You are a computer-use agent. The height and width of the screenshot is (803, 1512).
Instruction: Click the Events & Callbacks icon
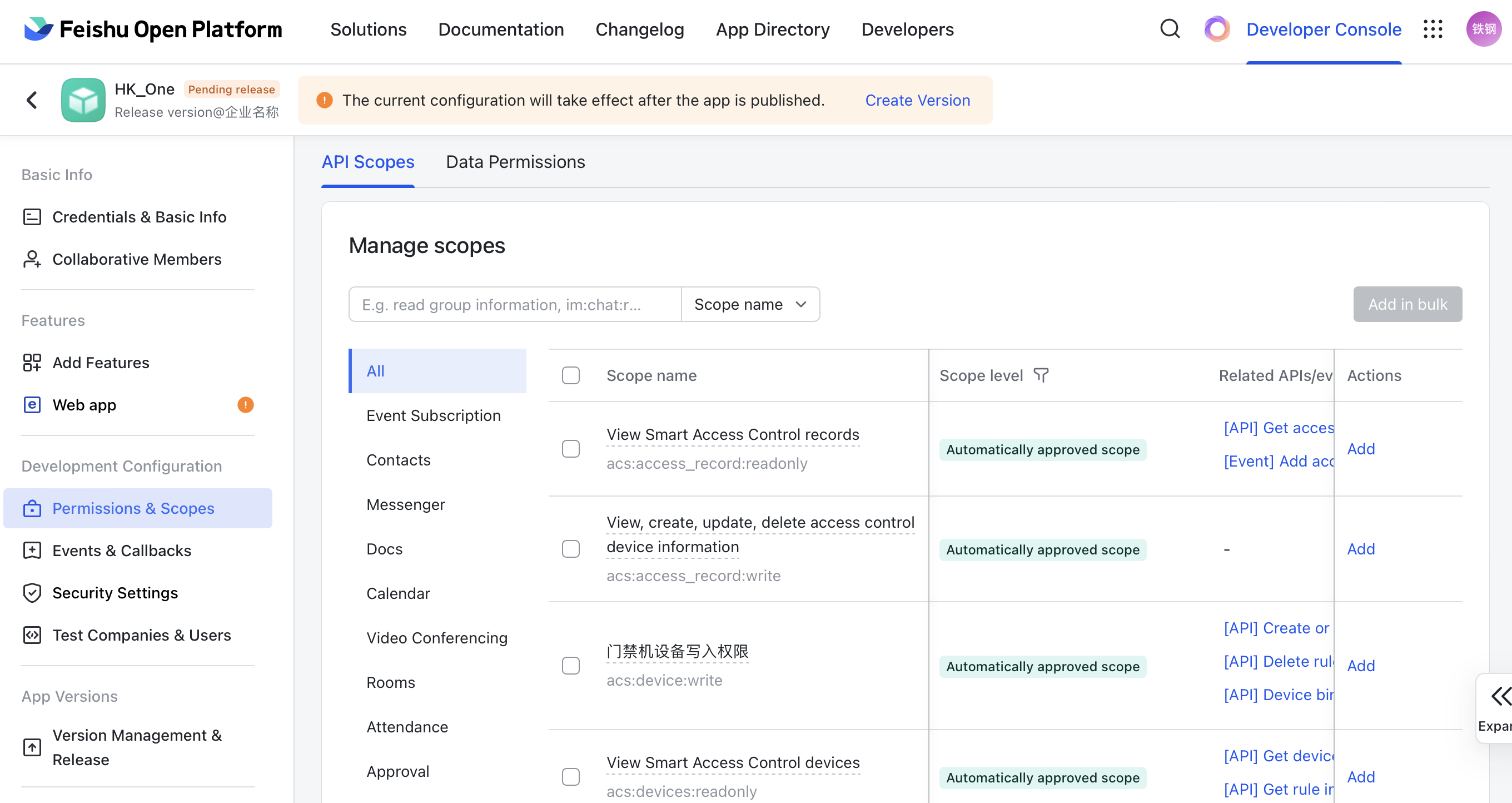coord(32,550)
